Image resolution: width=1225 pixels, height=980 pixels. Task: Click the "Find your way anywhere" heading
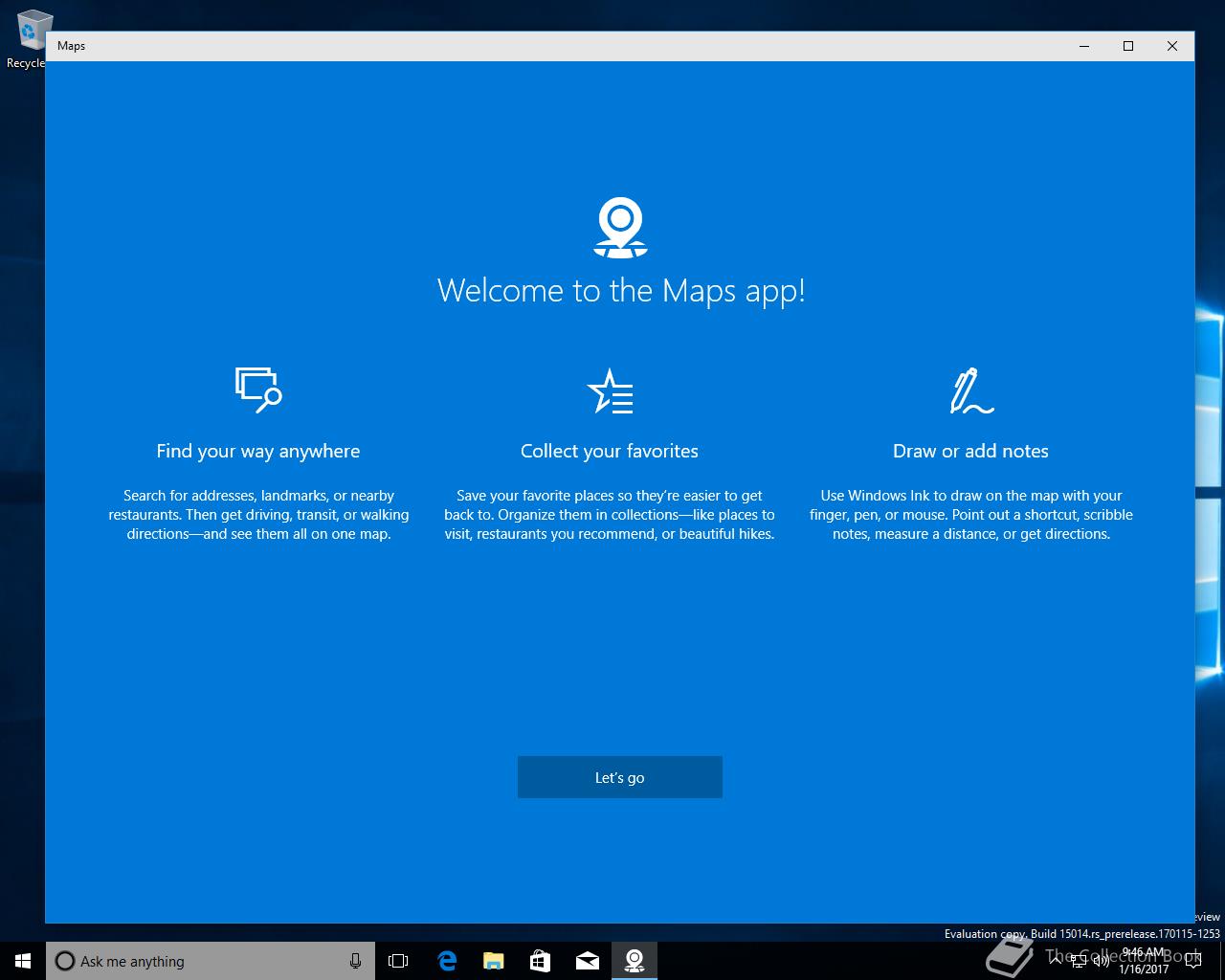tap(258, 451)
